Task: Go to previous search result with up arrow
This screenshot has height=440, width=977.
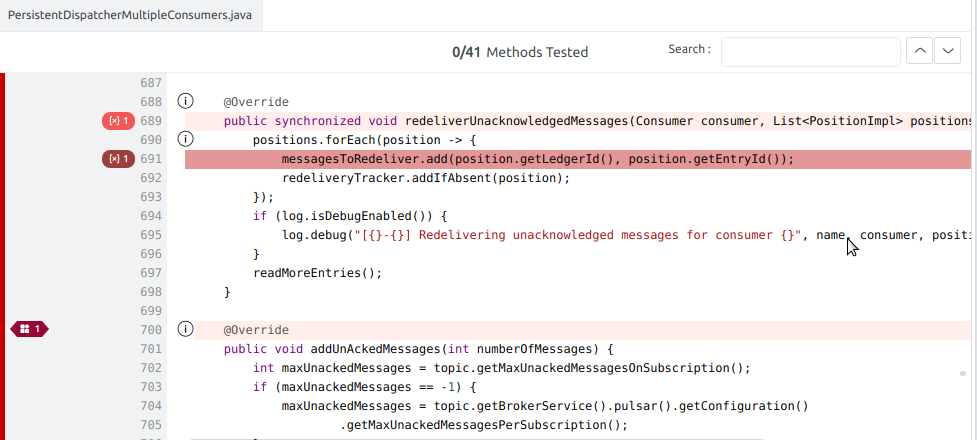Action: click(x=918, y=52)
